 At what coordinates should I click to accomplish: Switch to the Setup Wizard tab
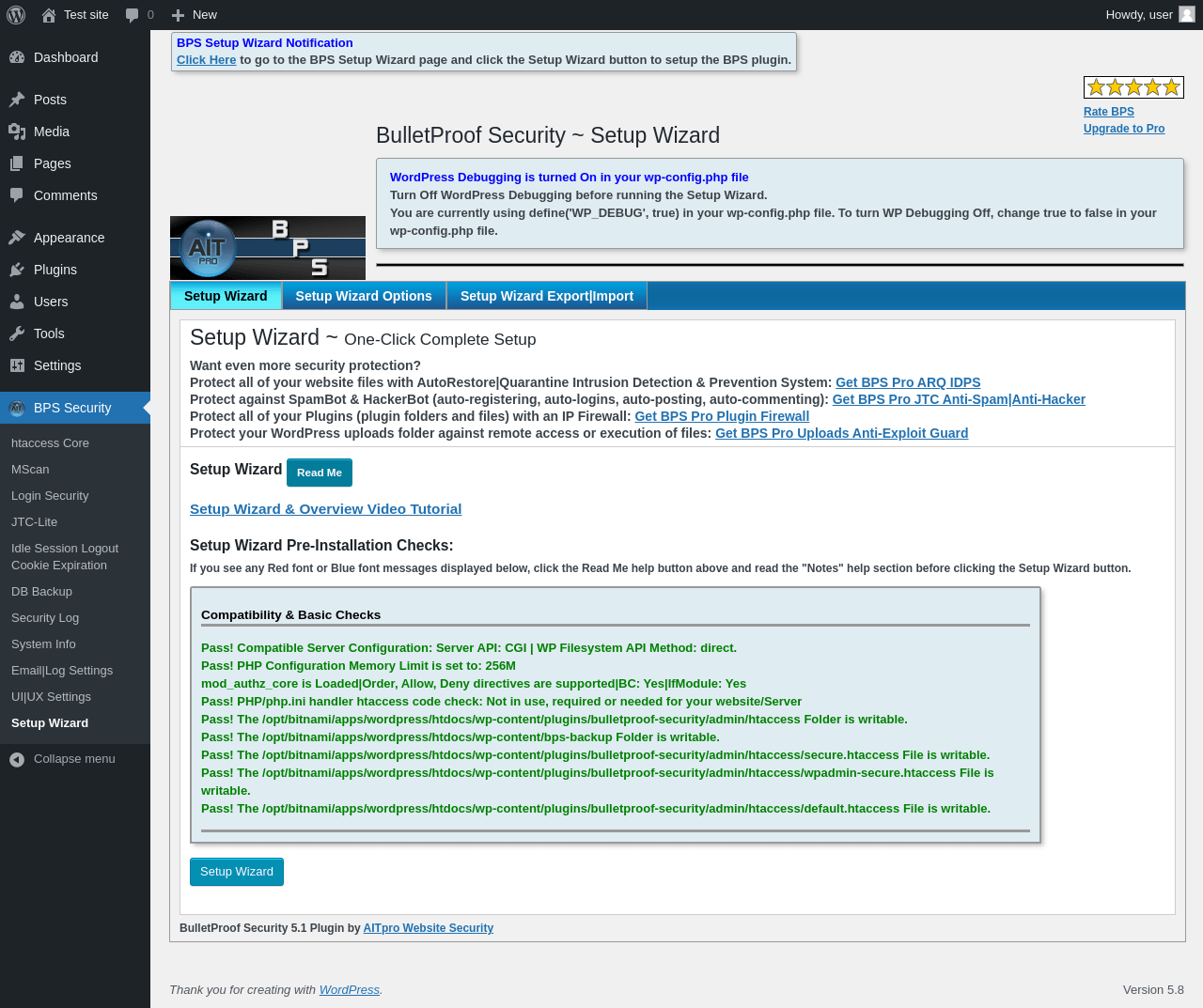pyautogui.click(x=226, y=296)
